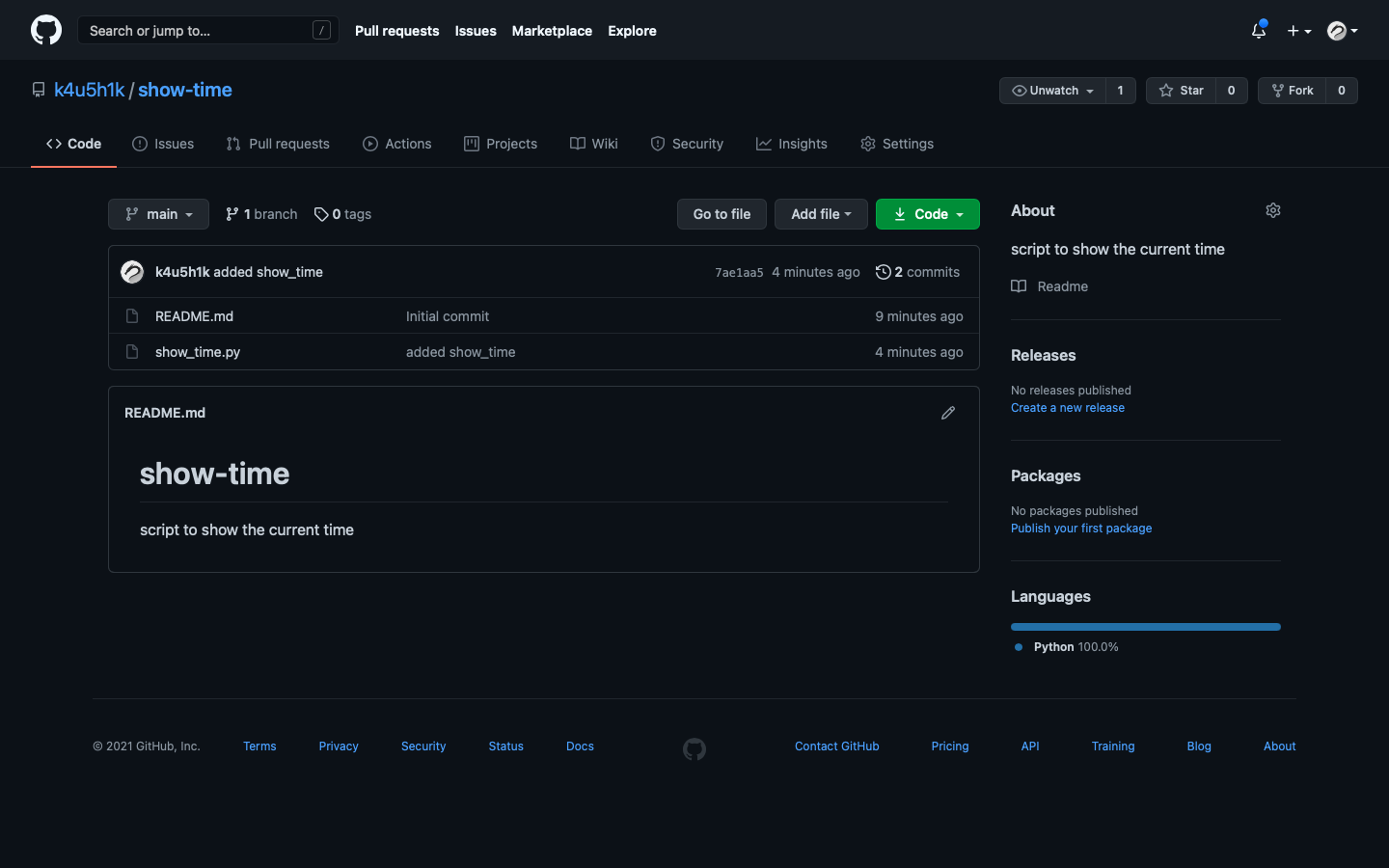Screen dimensions: 1389x868
Task: Open the Wiki tab
Action: coord(594,144)
